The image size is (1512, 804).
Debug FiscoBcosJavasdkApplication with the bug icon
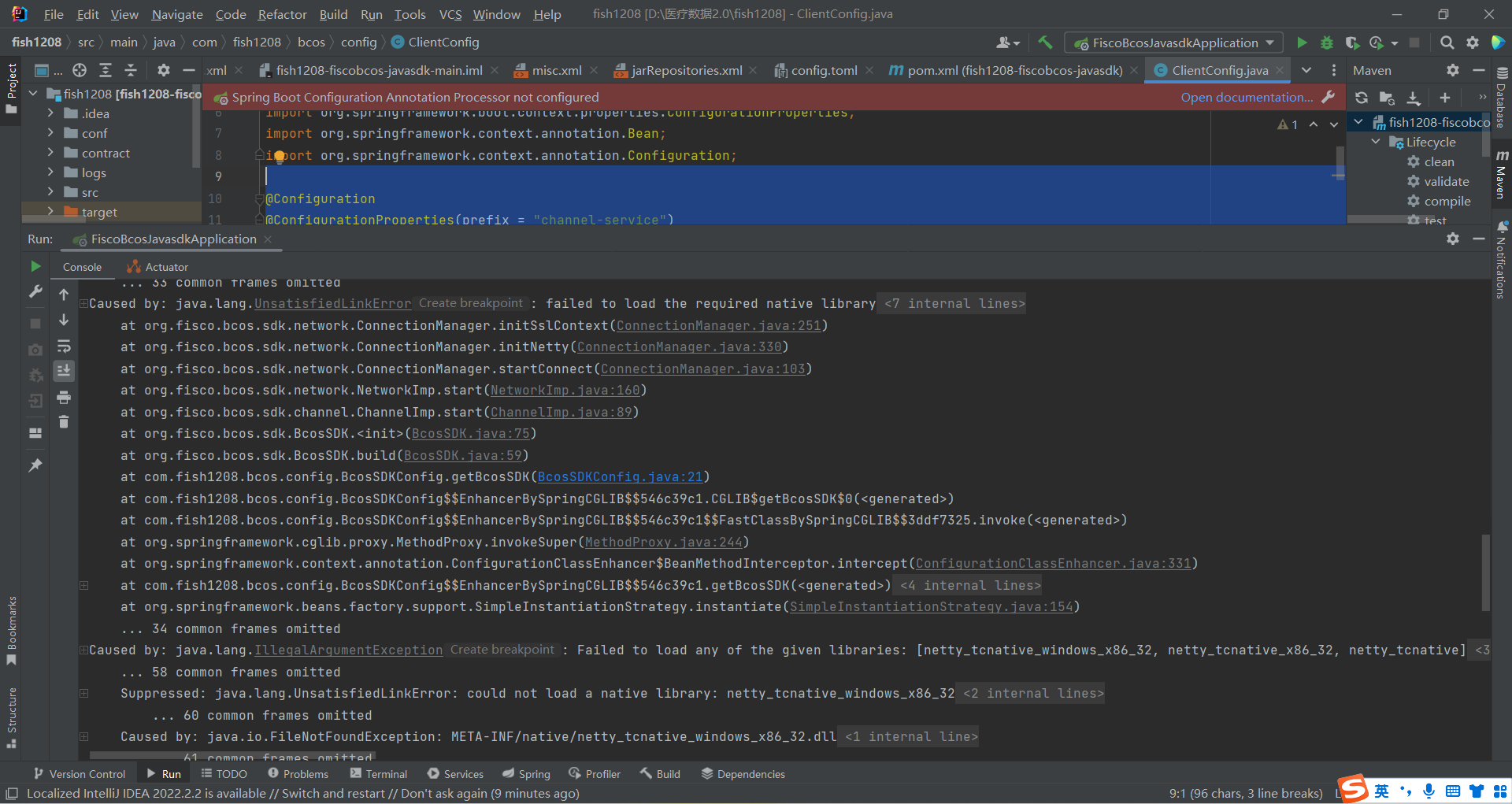click(1327, 43)
